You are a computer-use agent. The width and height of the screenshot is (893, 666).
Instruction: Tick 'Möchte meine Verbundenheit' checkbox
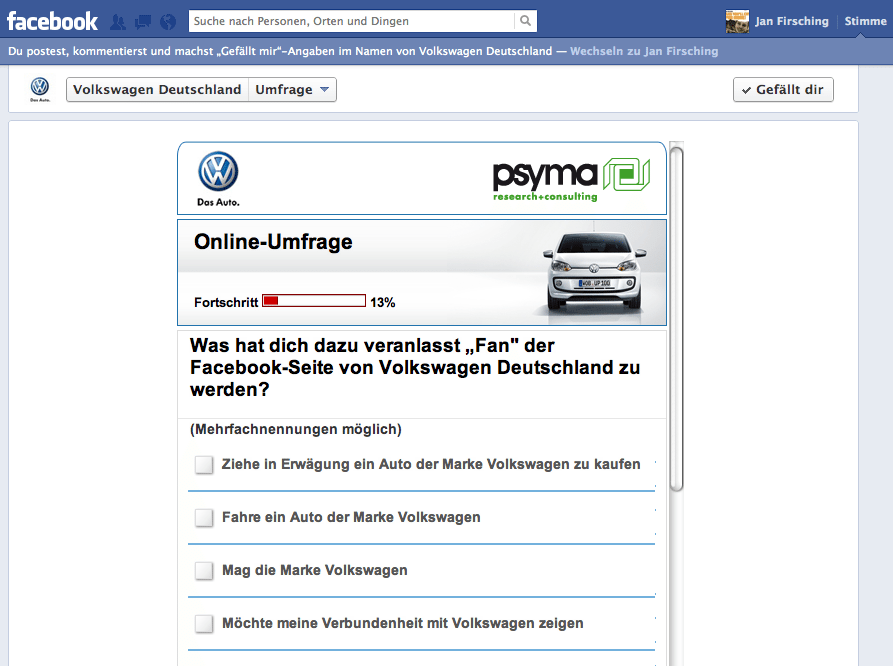[203, 624]
